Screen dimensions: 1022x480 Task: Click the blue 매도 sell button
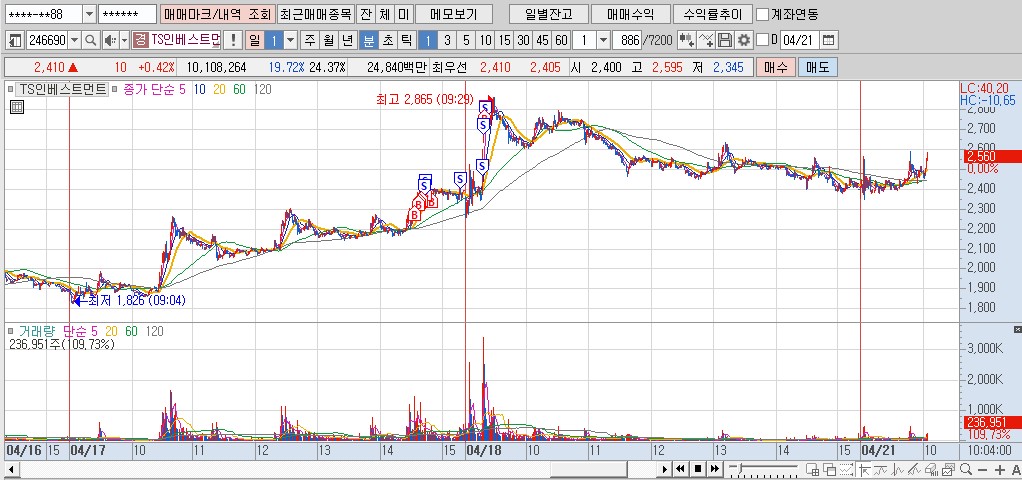(x=817, y=67)
